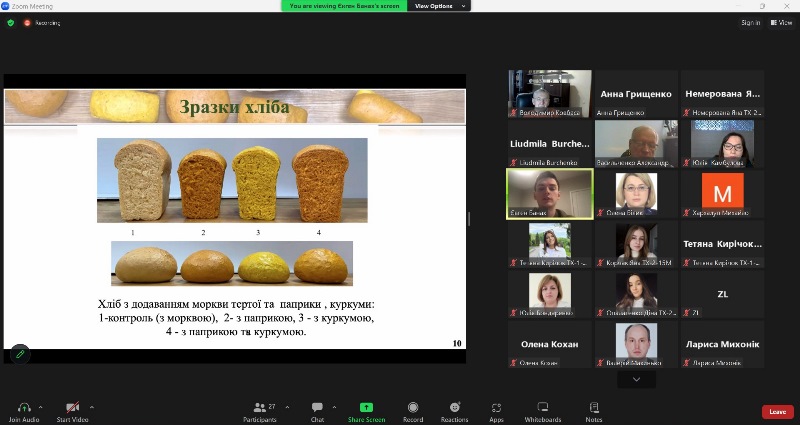The image size is (800, 425).
Task: Select Олена Кохан participant tile
Action: [550, 344]
